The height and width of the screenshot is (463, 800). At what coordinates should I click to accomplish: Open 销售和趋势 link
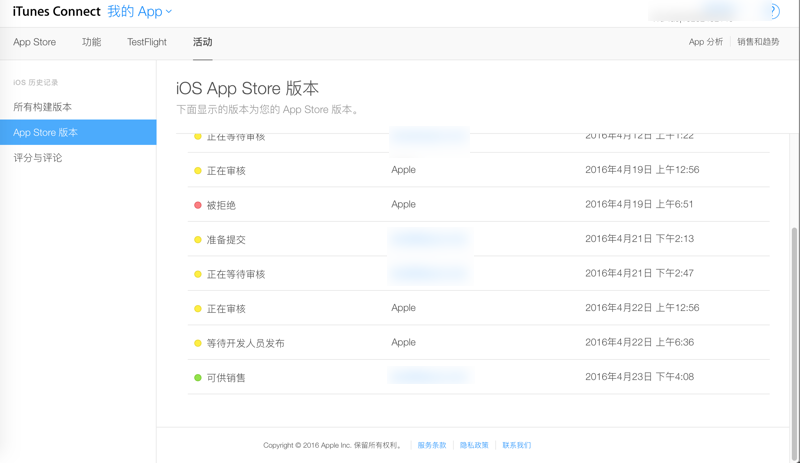[758, 42]
